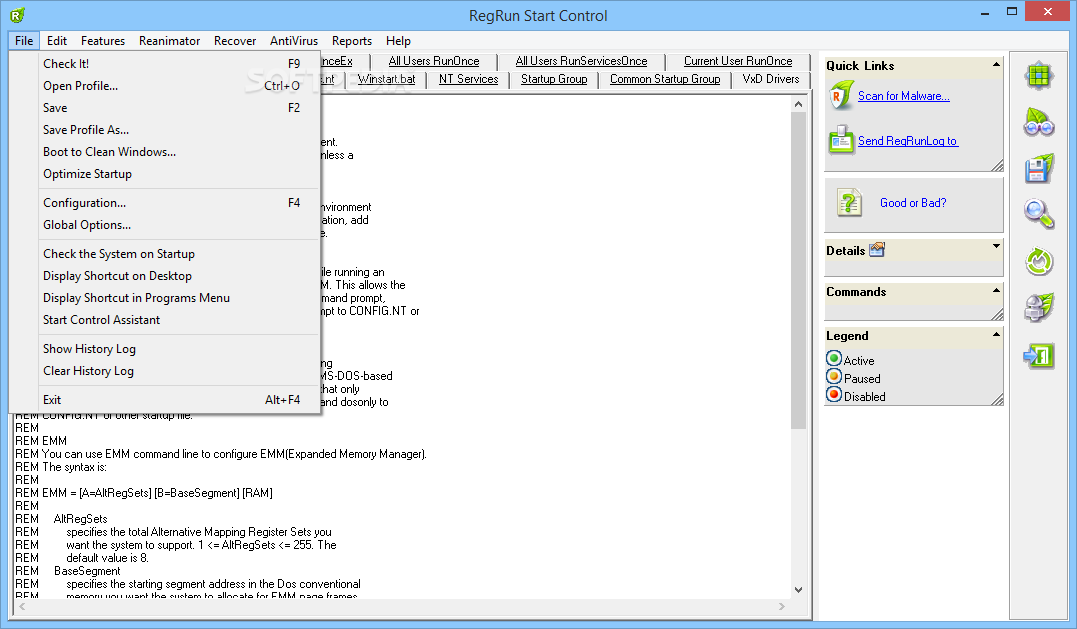
Task: Open the AntiVirus menu
Action: click(x=294, y=41)
